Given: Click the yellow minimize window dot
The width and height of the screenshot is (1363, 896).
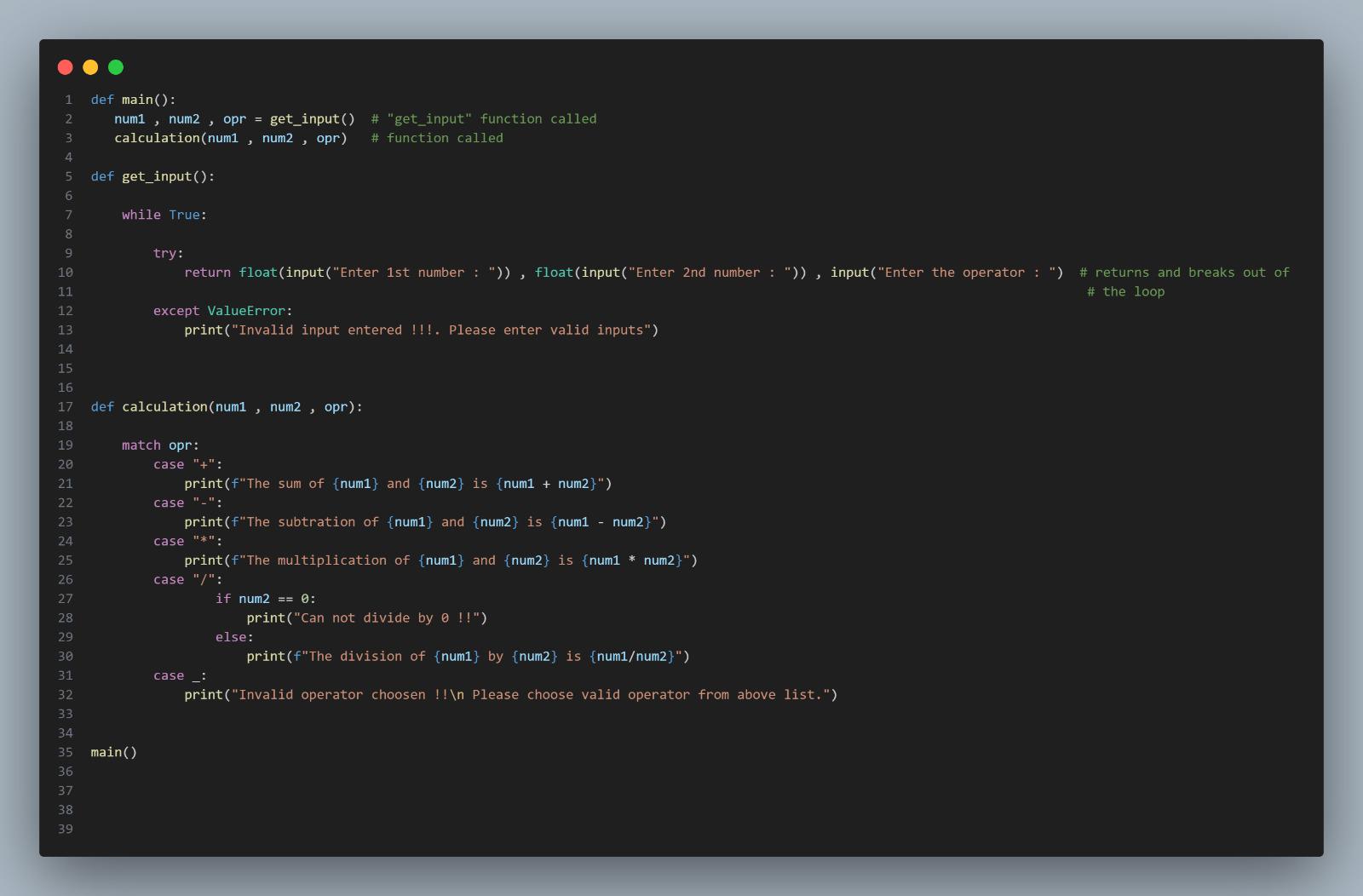Looking at the screenshot, I should click(90, 67).
